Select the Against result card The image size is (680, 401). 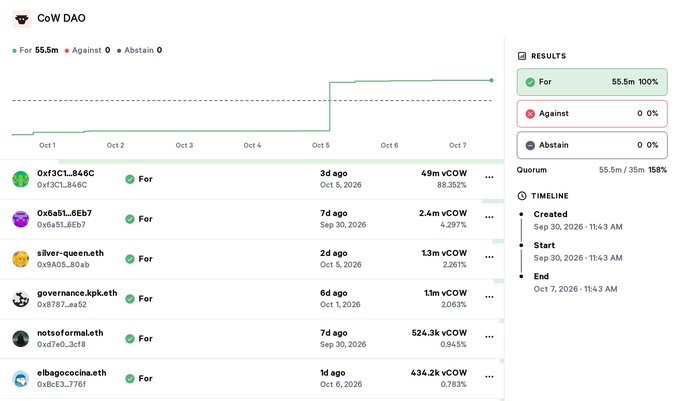pyautogui.click(x=592, y=114)
